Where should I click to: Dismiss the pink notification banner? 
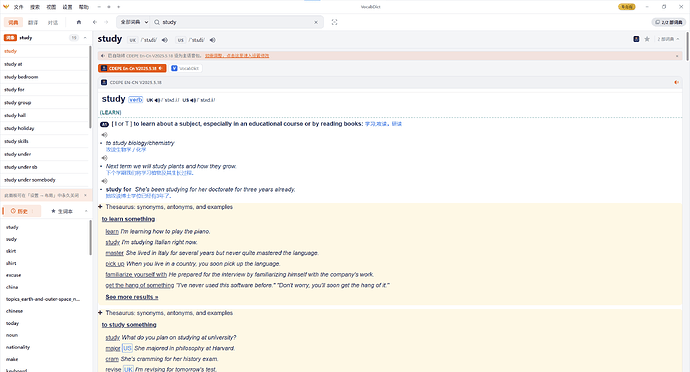pyautogui.click(x=677, y=56)
